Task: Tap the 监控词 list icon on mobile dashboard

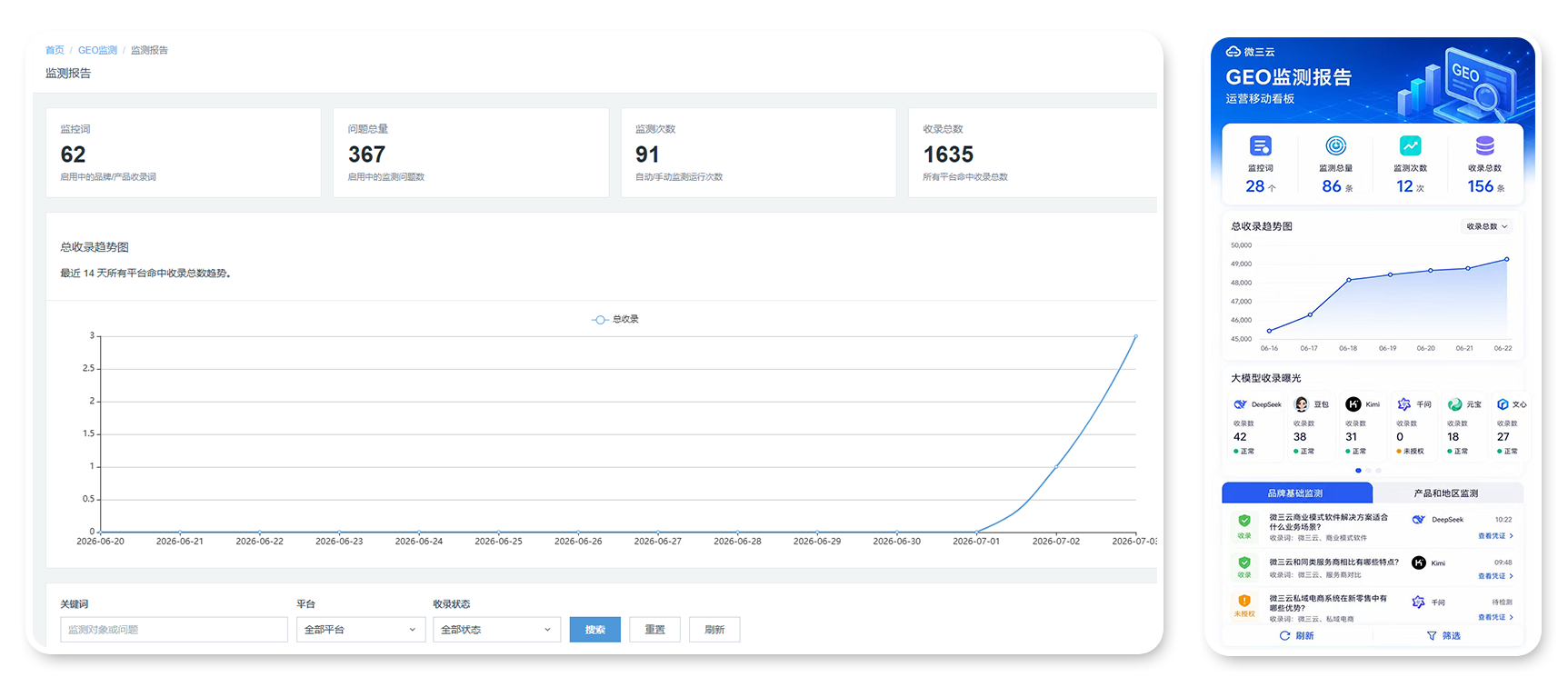Action: tap(1260, 145)
